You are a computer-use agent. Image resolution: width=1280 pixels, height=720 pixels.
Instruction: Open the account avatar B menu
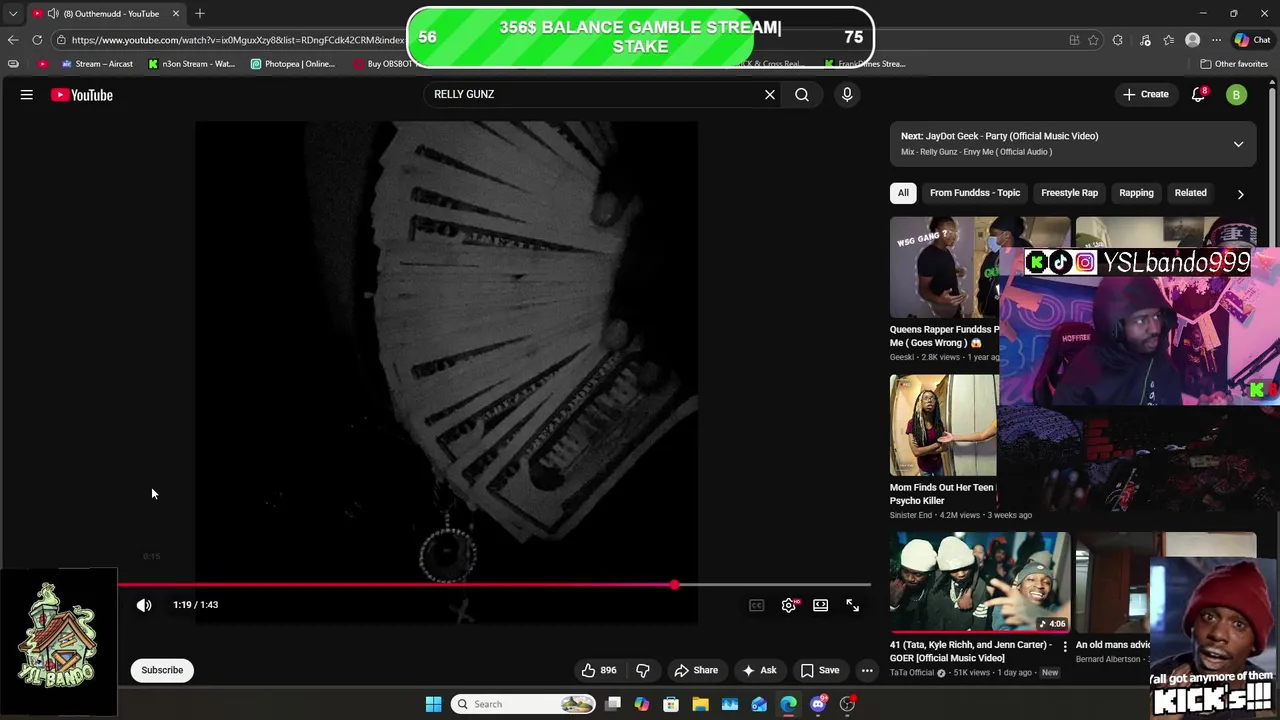tap(1237, 95)
